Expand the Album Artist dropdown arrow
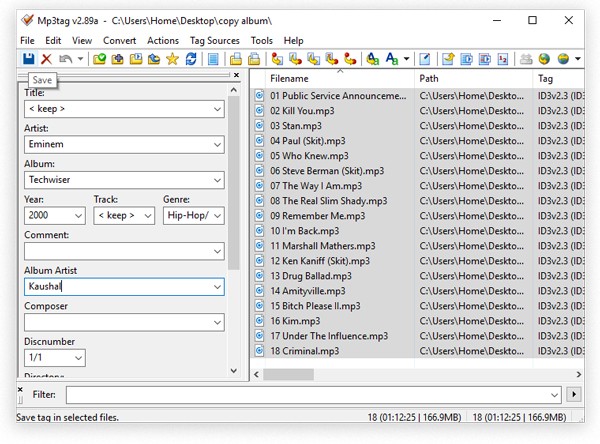This screenshot has width=600, height=444. pos(217,287)
